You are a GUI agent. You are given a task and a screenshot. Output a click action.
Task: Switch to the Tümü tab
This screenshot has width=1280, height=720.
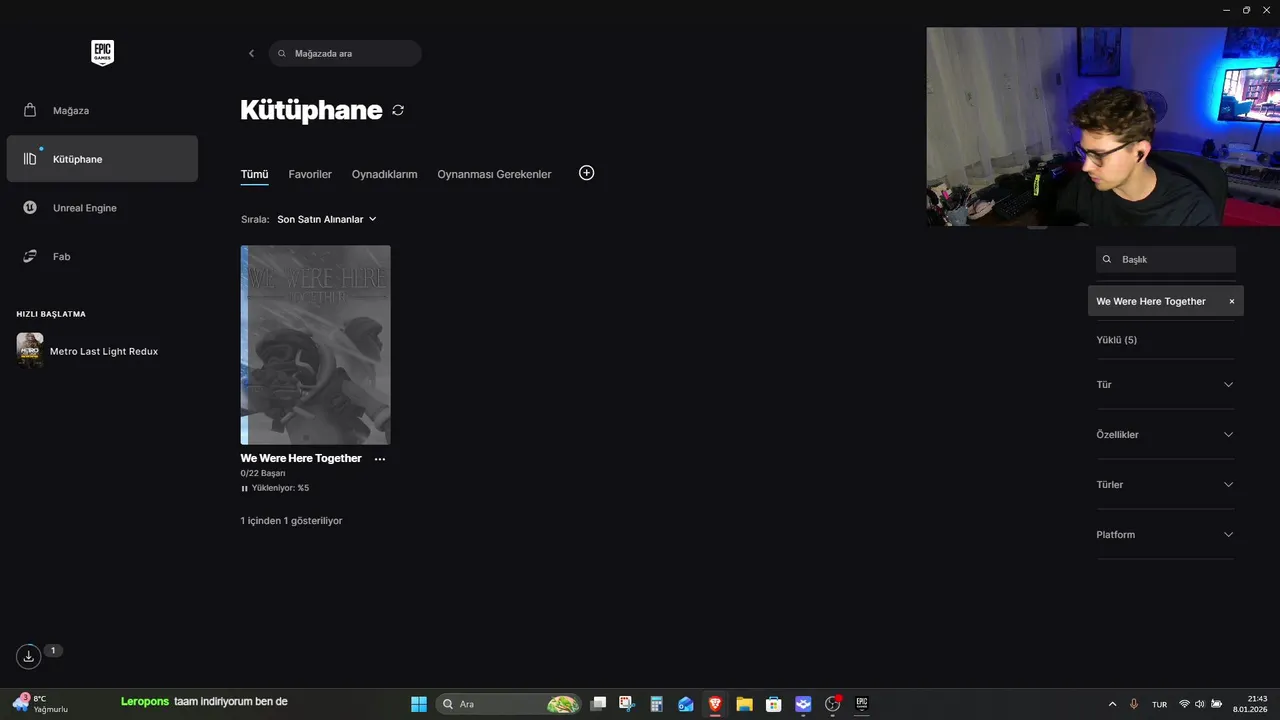tap(254, 174)
